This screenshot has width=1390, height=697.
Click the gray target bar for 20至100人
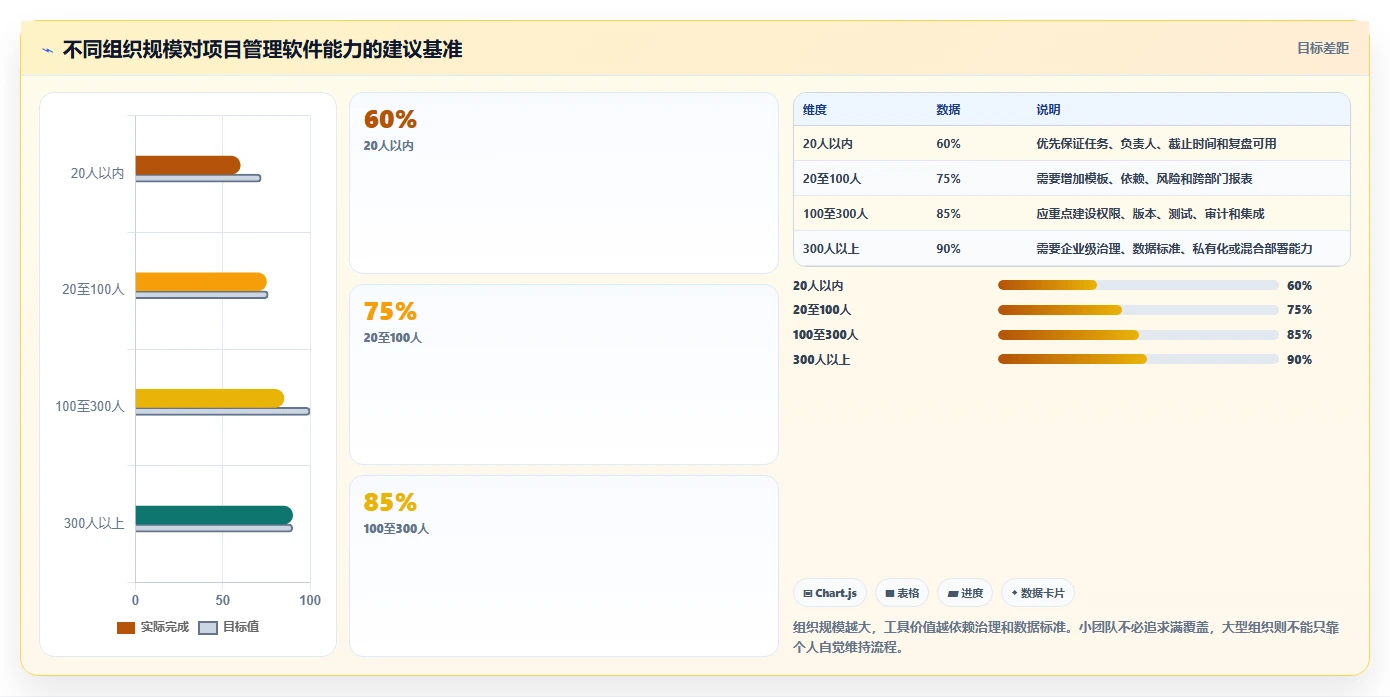(201, 295)
